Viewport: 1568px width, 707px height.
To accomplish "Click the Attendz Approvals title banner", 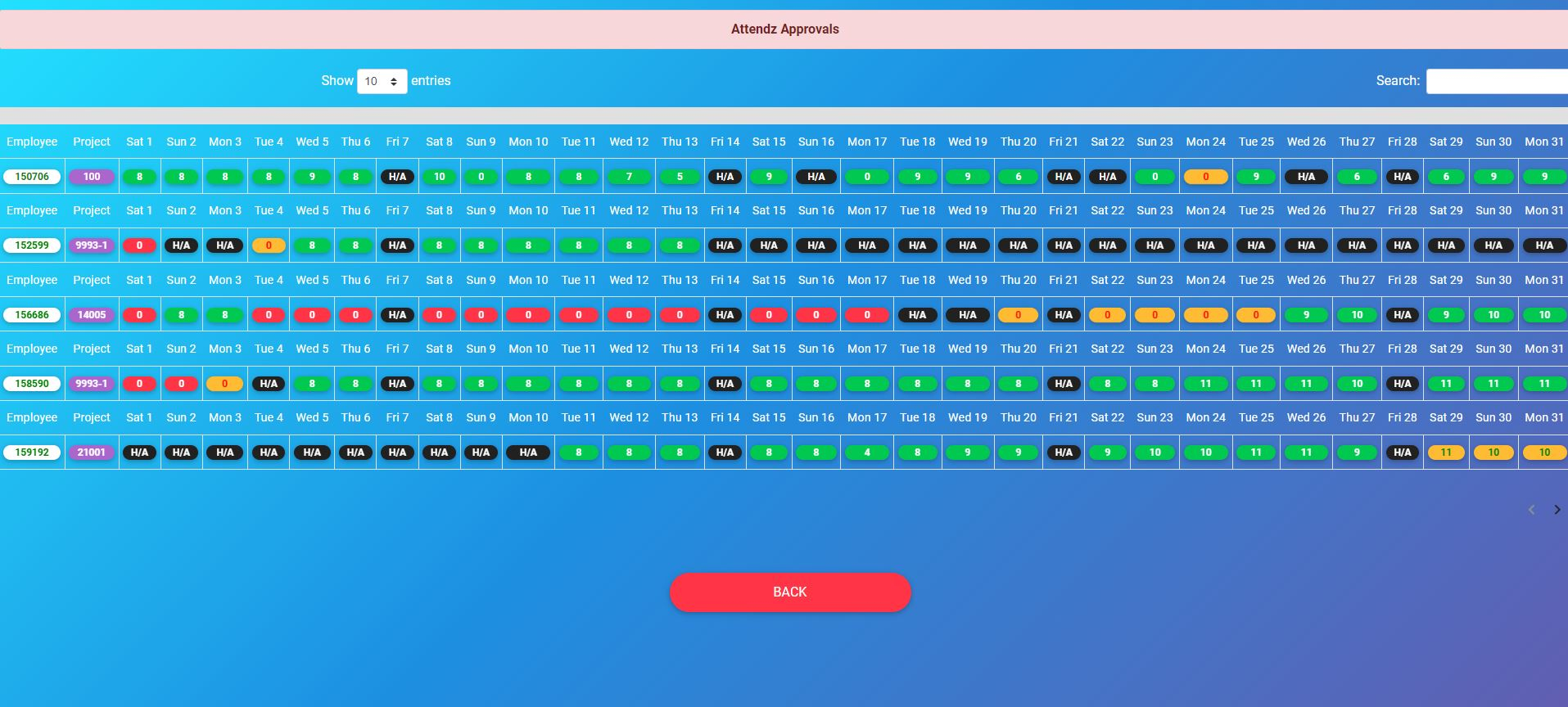I will (x=784, y=29).
